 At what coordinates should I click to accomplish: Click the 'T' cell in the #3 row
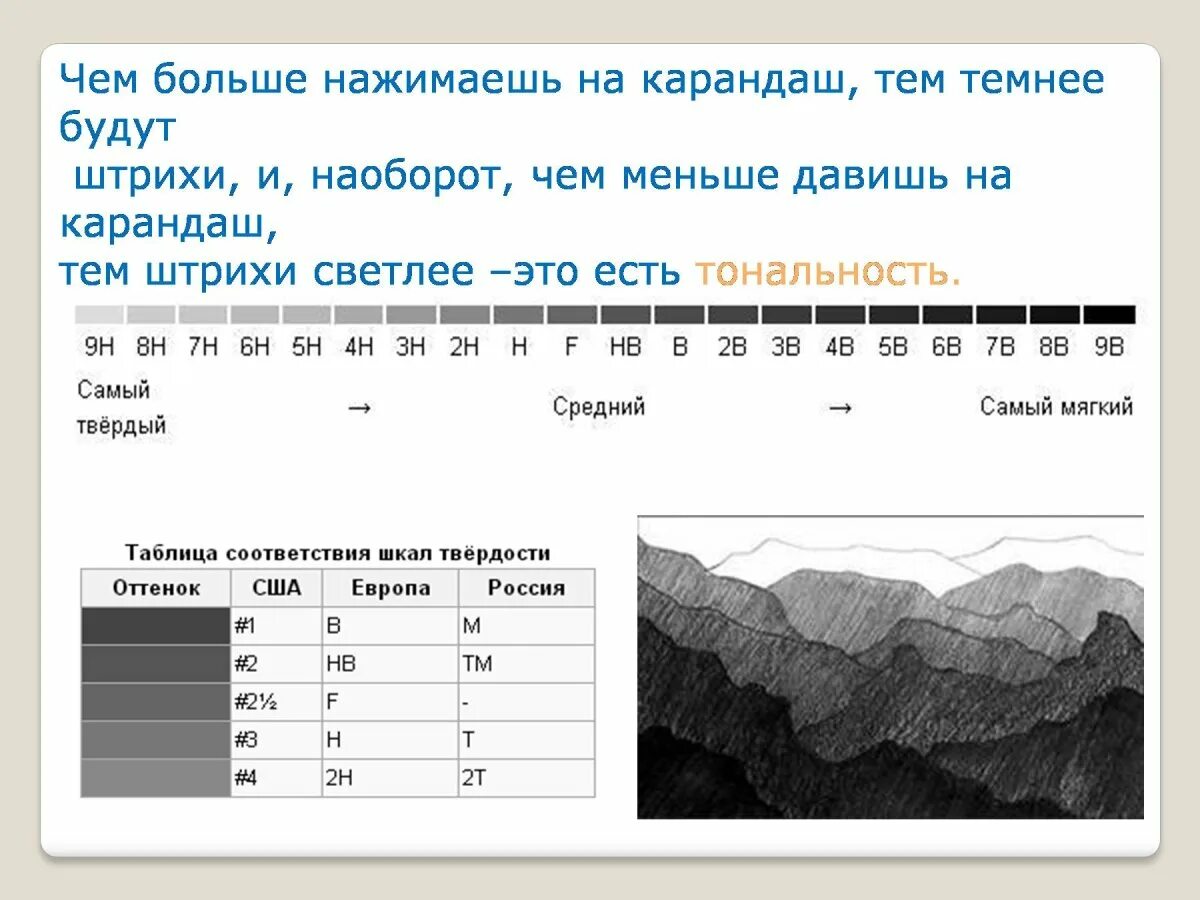click(x=526, y=740)
